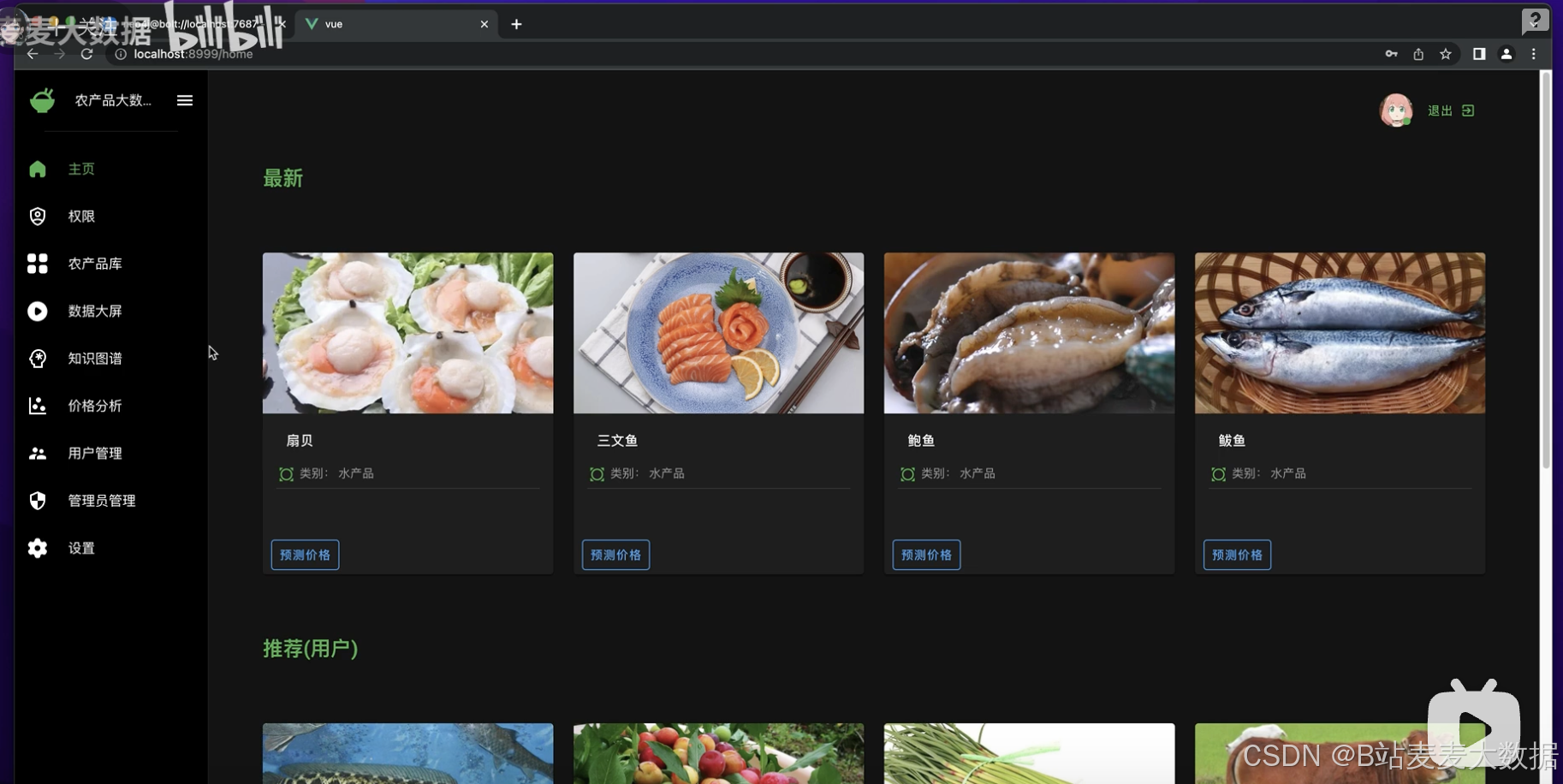
Task: Click the grid icon for 农产品库
Action: 37,264
